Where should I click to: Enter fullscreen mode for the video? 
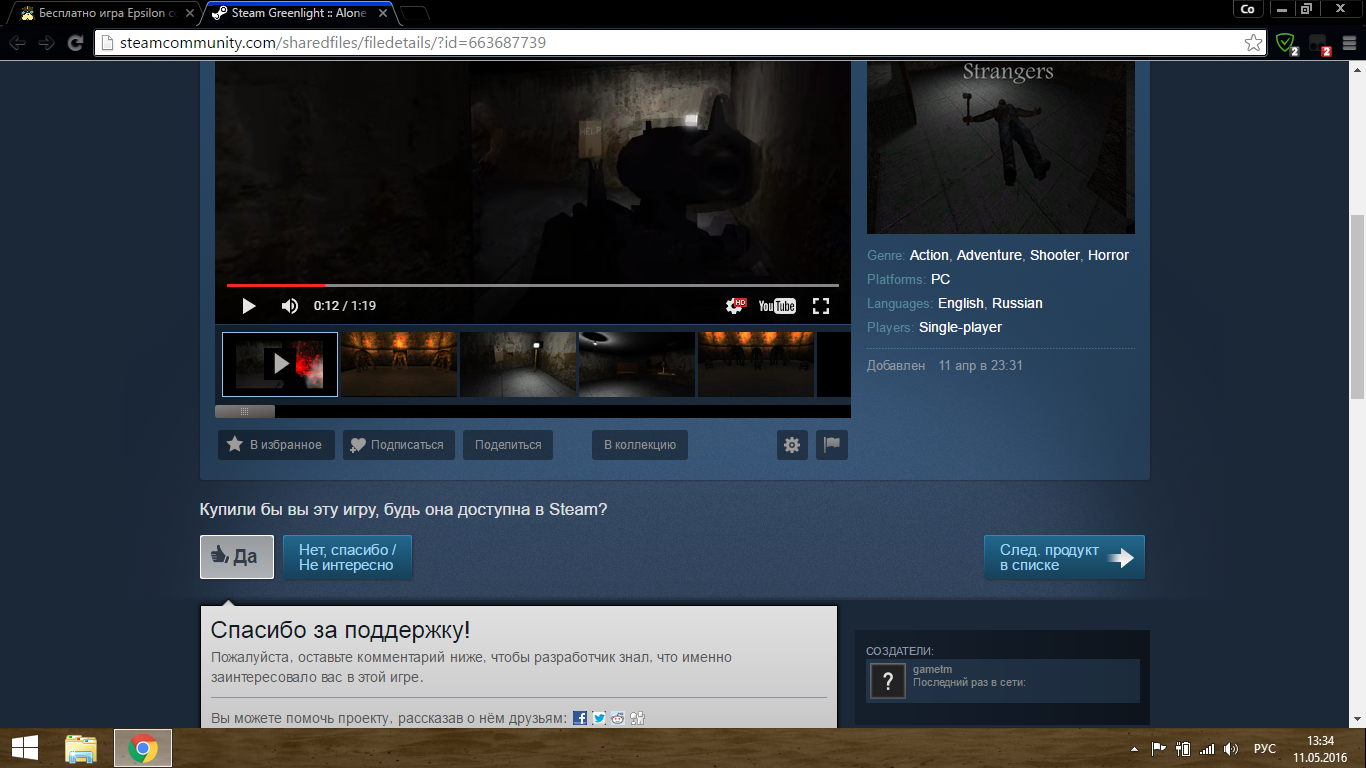(821, 306)
